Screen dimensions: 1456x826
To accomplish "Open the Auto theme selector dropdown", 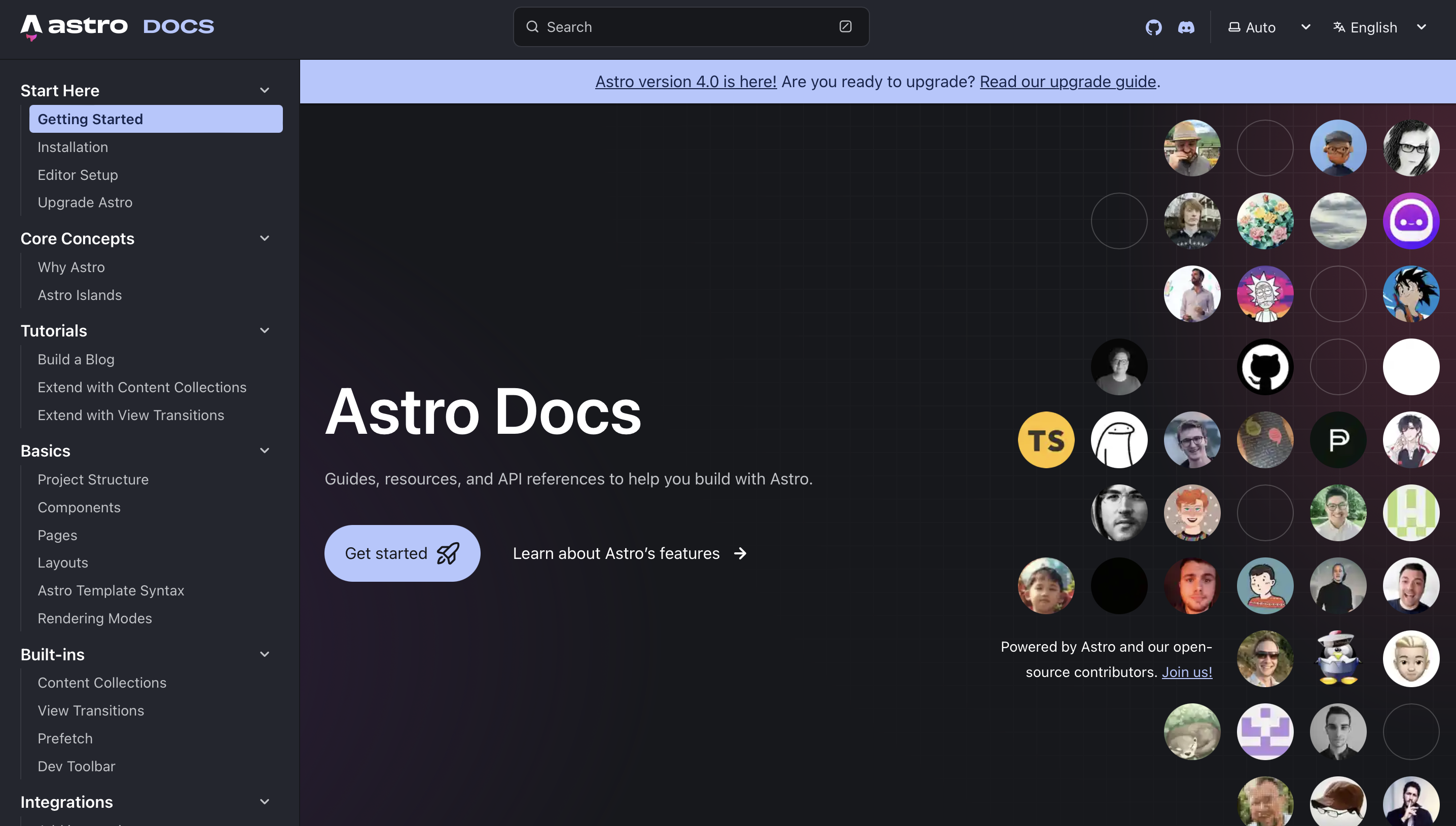I will (x=1269, y=27).
